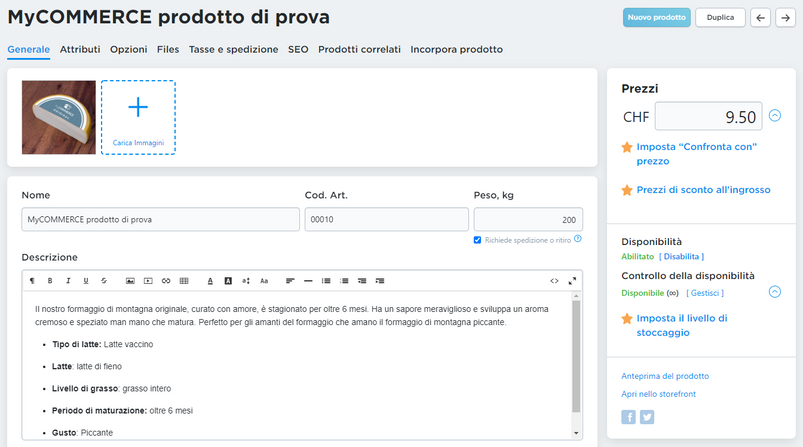Screen dimensions: 803x447
Task: Click the indent icon in editor
Action: coord(380,281)
